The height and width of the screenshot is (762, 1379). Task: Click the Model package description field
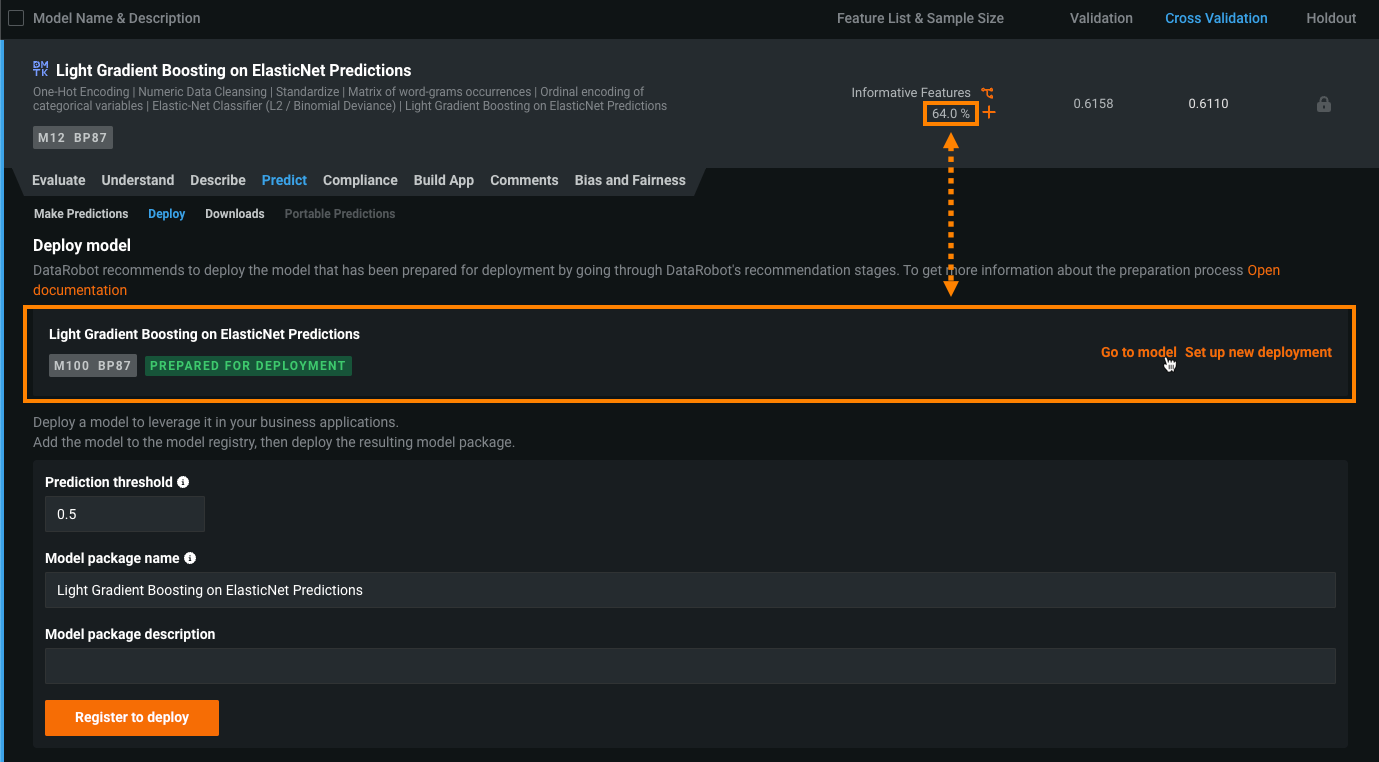[690, 666]
